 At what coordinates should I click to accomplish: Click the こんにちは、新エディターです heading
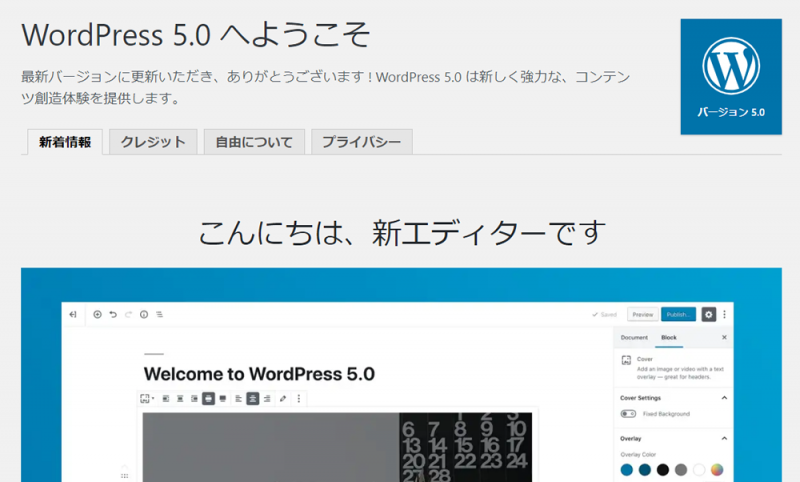click(402, 233)
